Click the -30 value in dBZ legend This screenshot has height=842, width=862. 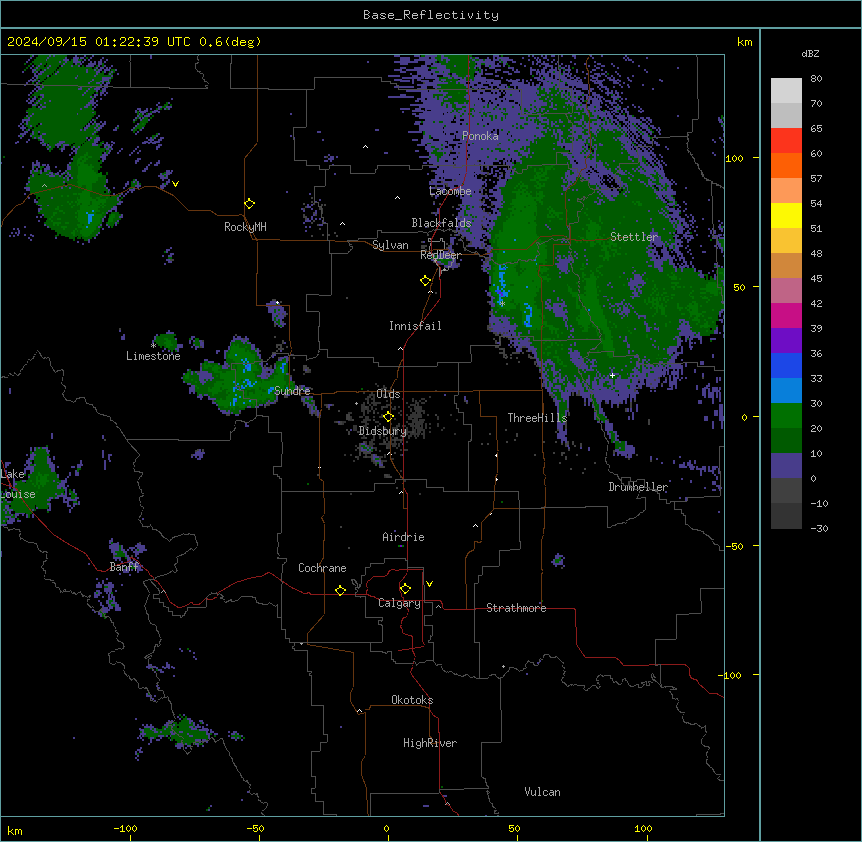(819, 529)
